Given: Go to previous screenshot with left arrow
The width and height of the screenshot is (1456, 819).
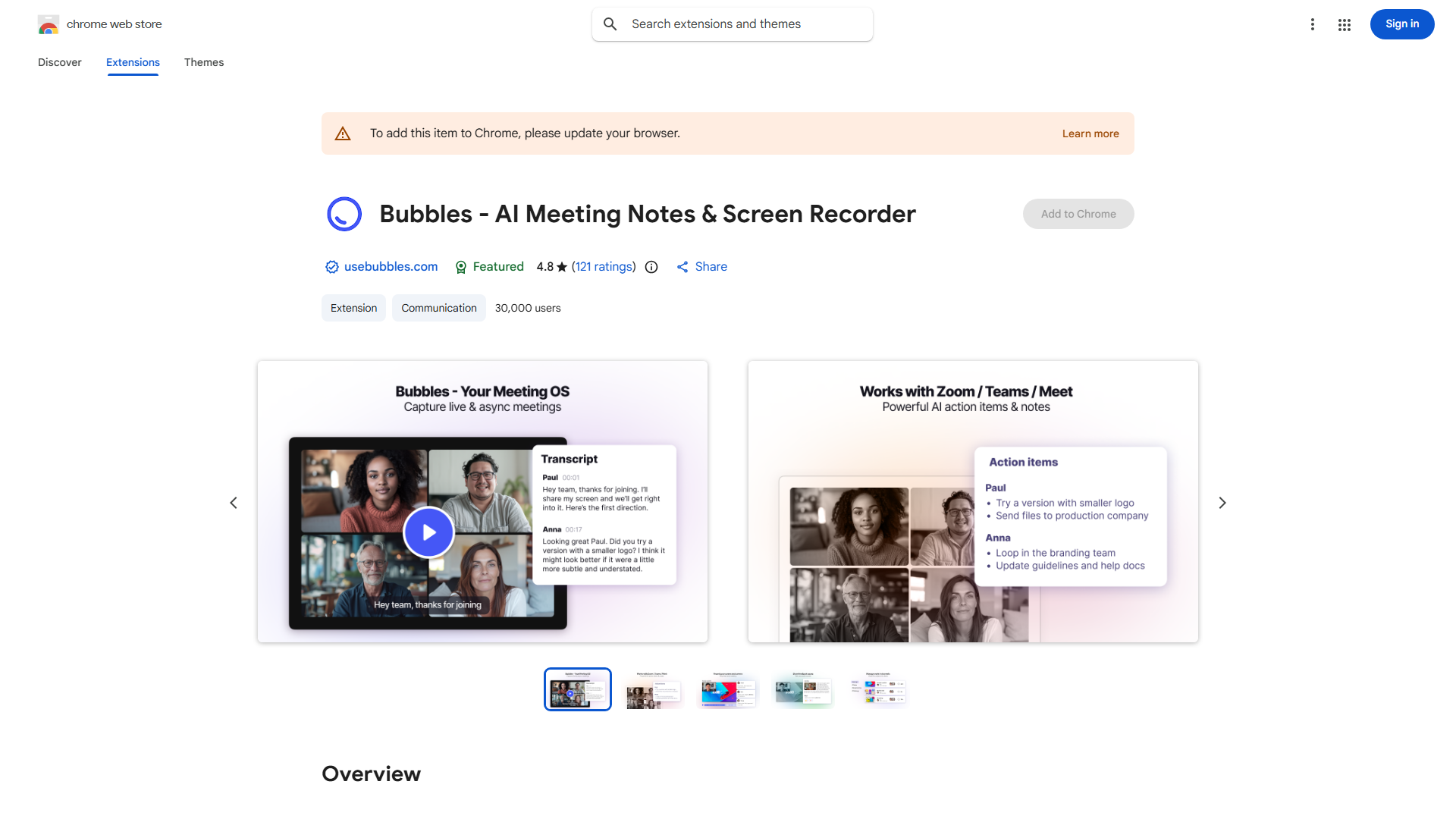Looking at the screenshot, I should pos(234,503).
